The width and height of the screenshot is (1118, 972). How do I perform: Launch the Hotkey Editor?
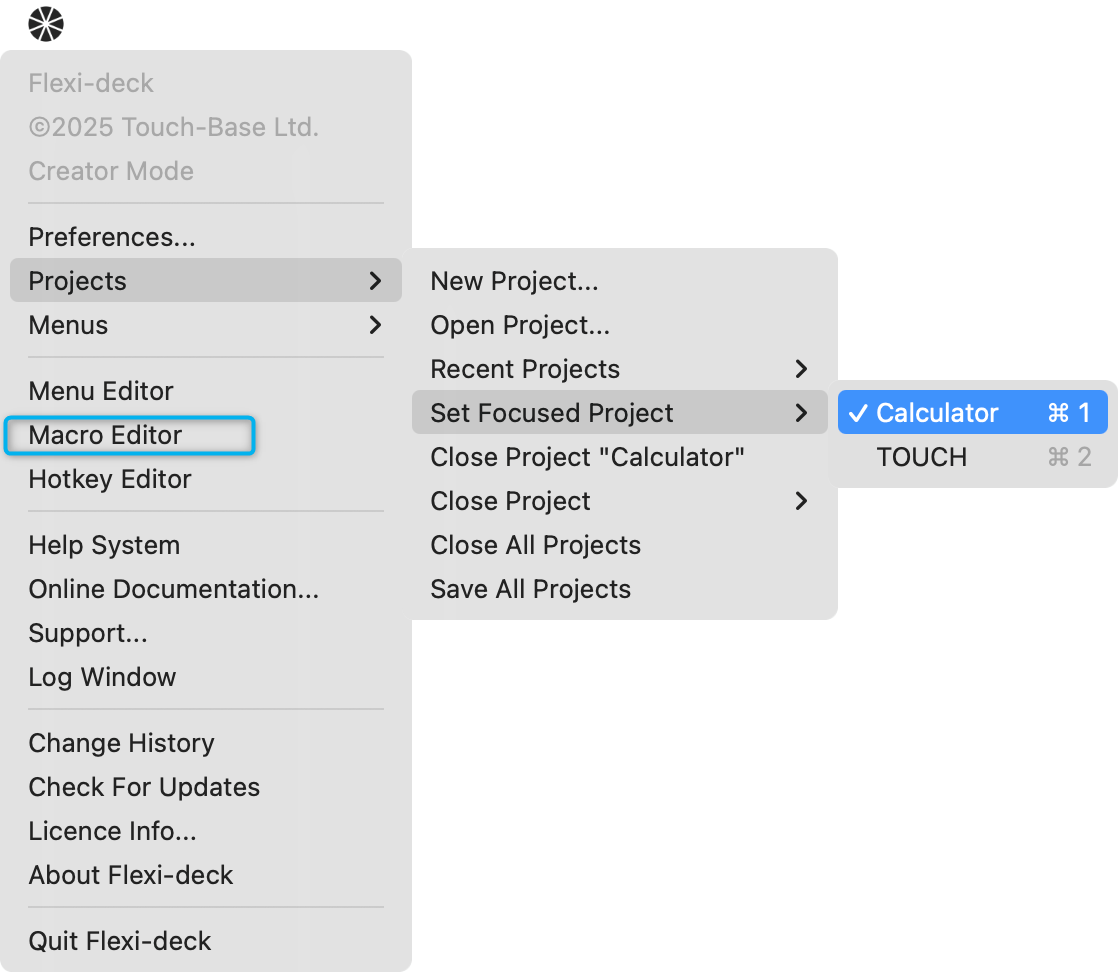click(110, 479)
